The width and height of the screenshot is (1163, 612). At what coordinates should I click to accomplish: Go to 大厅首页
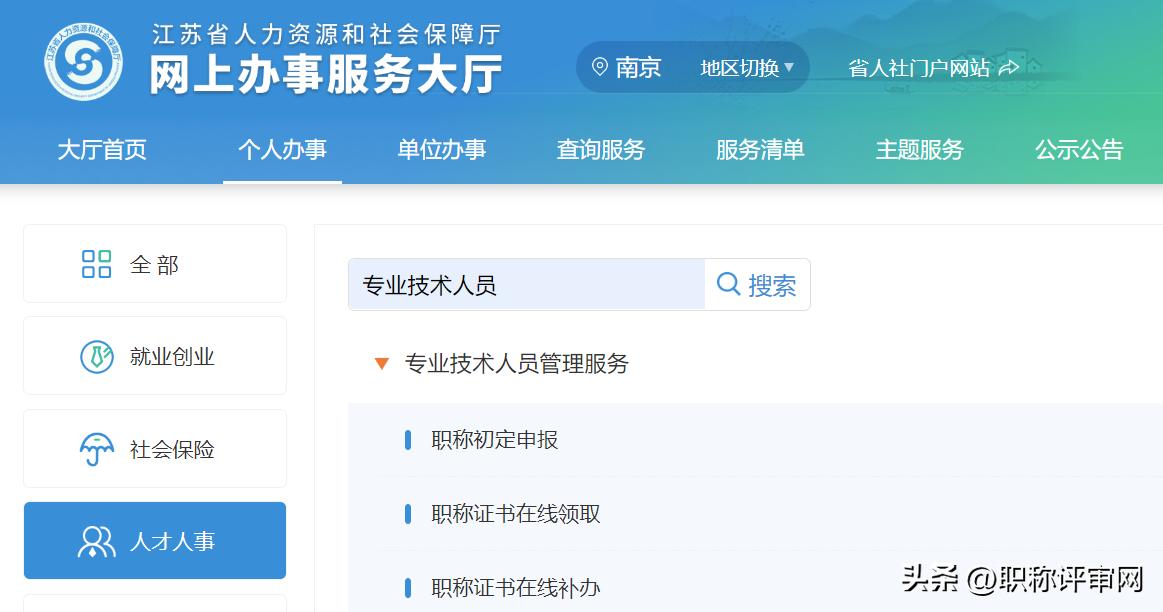tap(102, 150)
